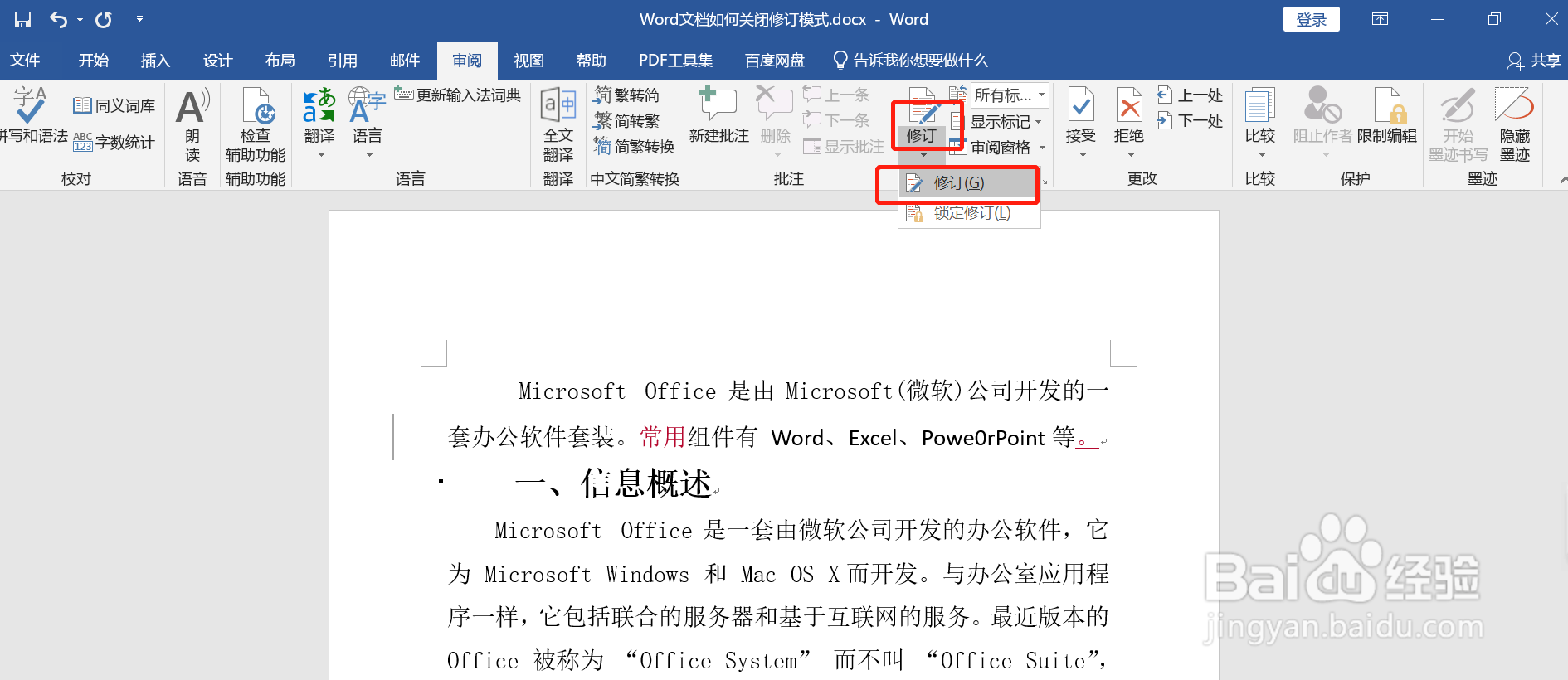Go to 上一条 previous comment
1568x680 pixels.
836,95
